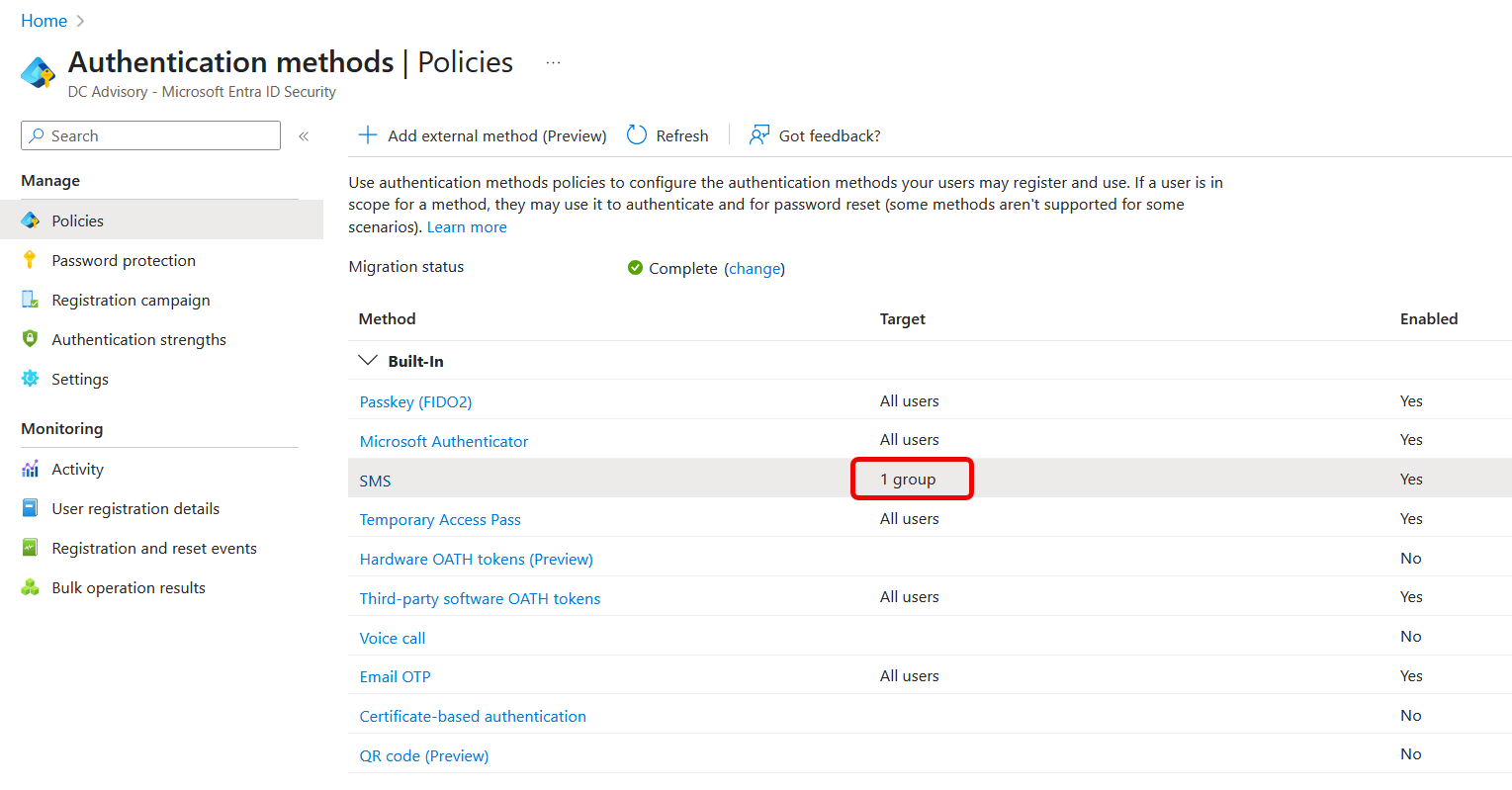
Task: Click the Bulk operation results icon
Action: coord(30,587)
